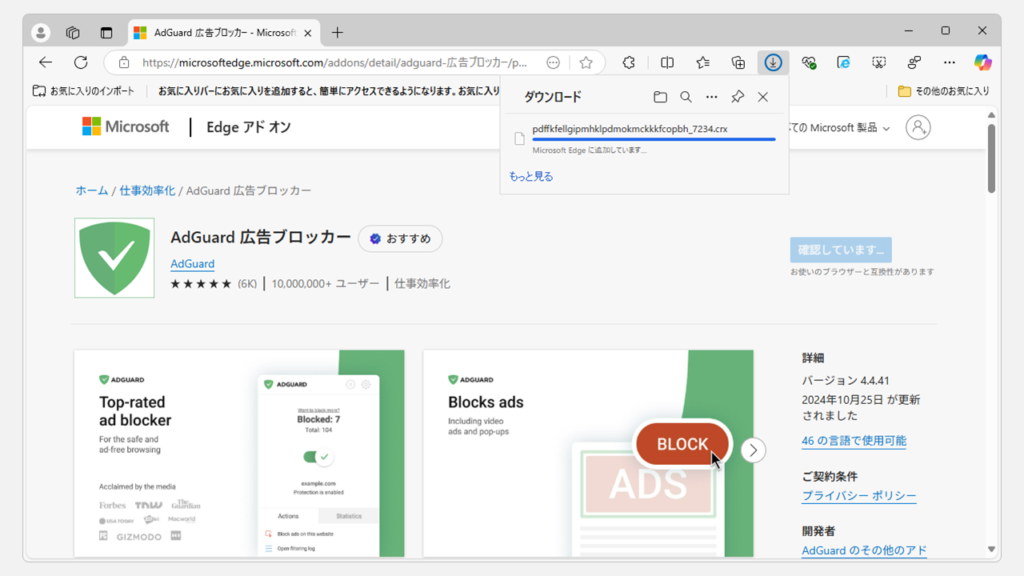This screenshot has height=576, width=1024.
Task: Click the Split screen toolbar icon
Action: pyautogui.click(x=667, y=62)
